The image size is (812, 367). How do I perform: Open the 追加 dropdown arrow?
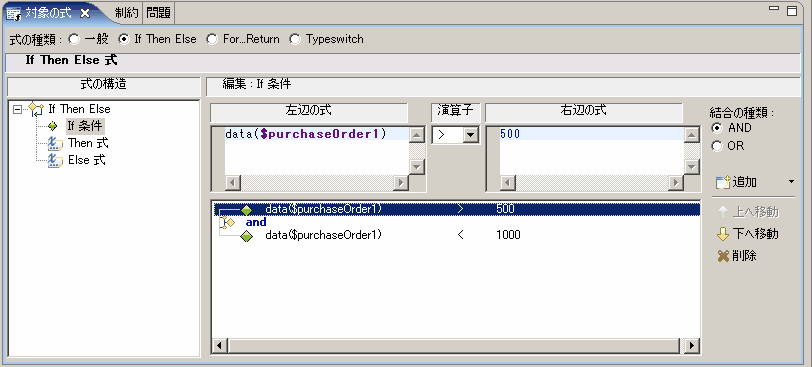tap(791, 182)
